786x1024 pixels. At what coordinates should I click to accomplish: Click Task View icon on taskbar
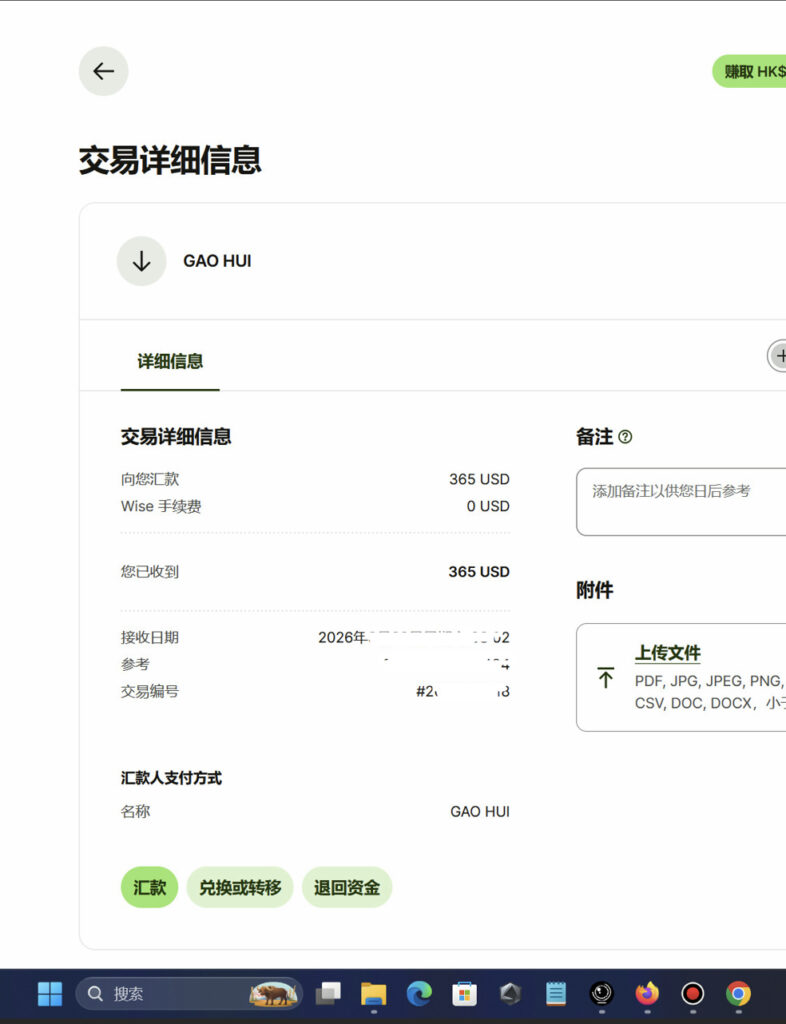pyautogui.click(x=328, y=994)
